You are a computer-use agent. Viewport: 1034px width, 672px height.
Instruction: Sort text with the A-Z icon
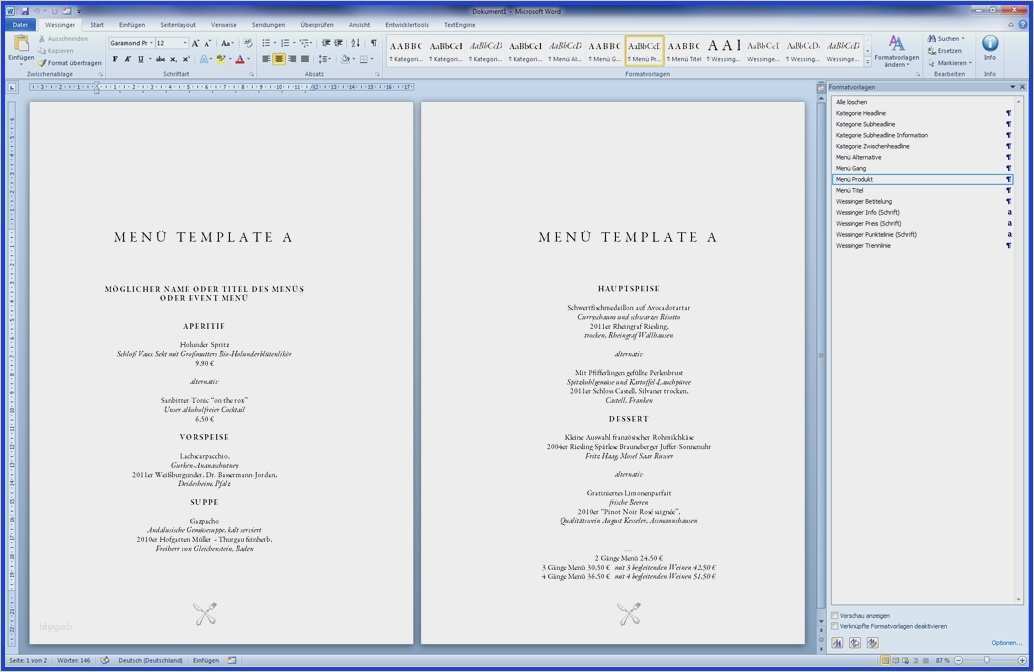pos(355,44)
